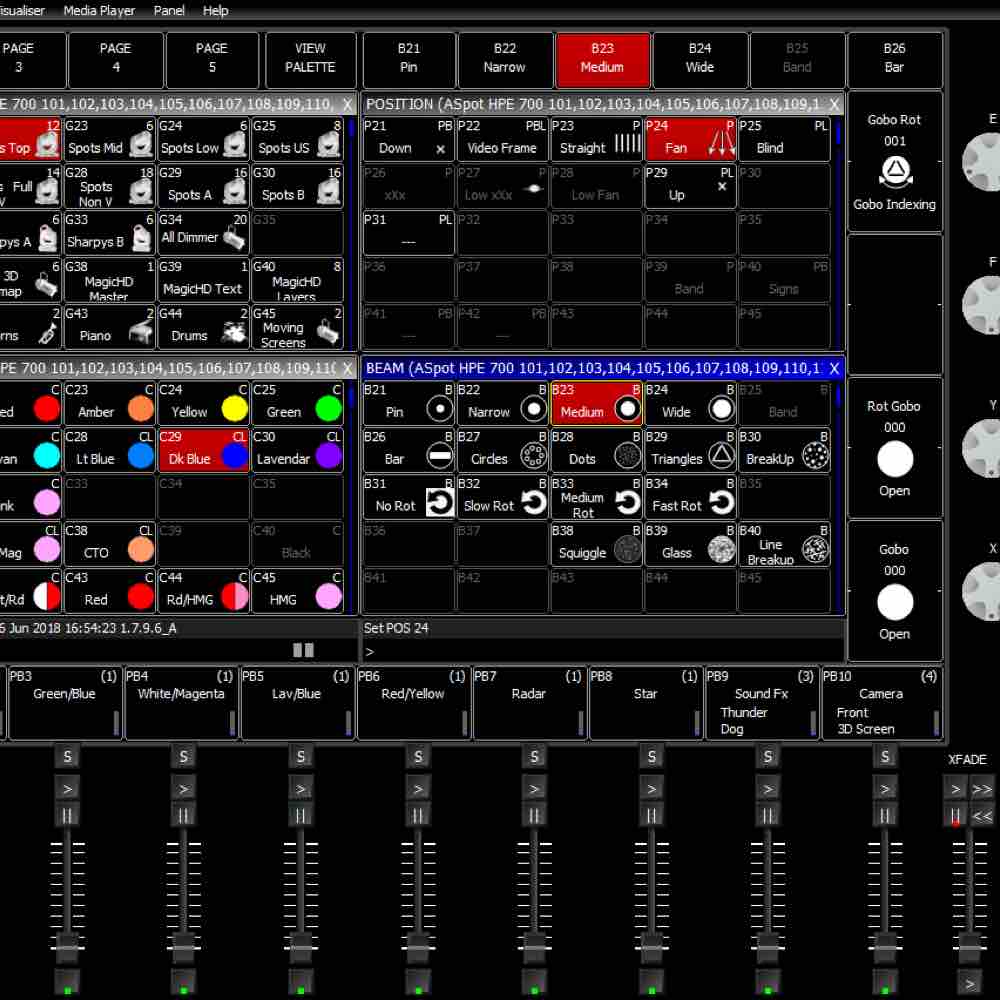
Task: Click the flash button below PB4 fader
Action: pos(184,982)
